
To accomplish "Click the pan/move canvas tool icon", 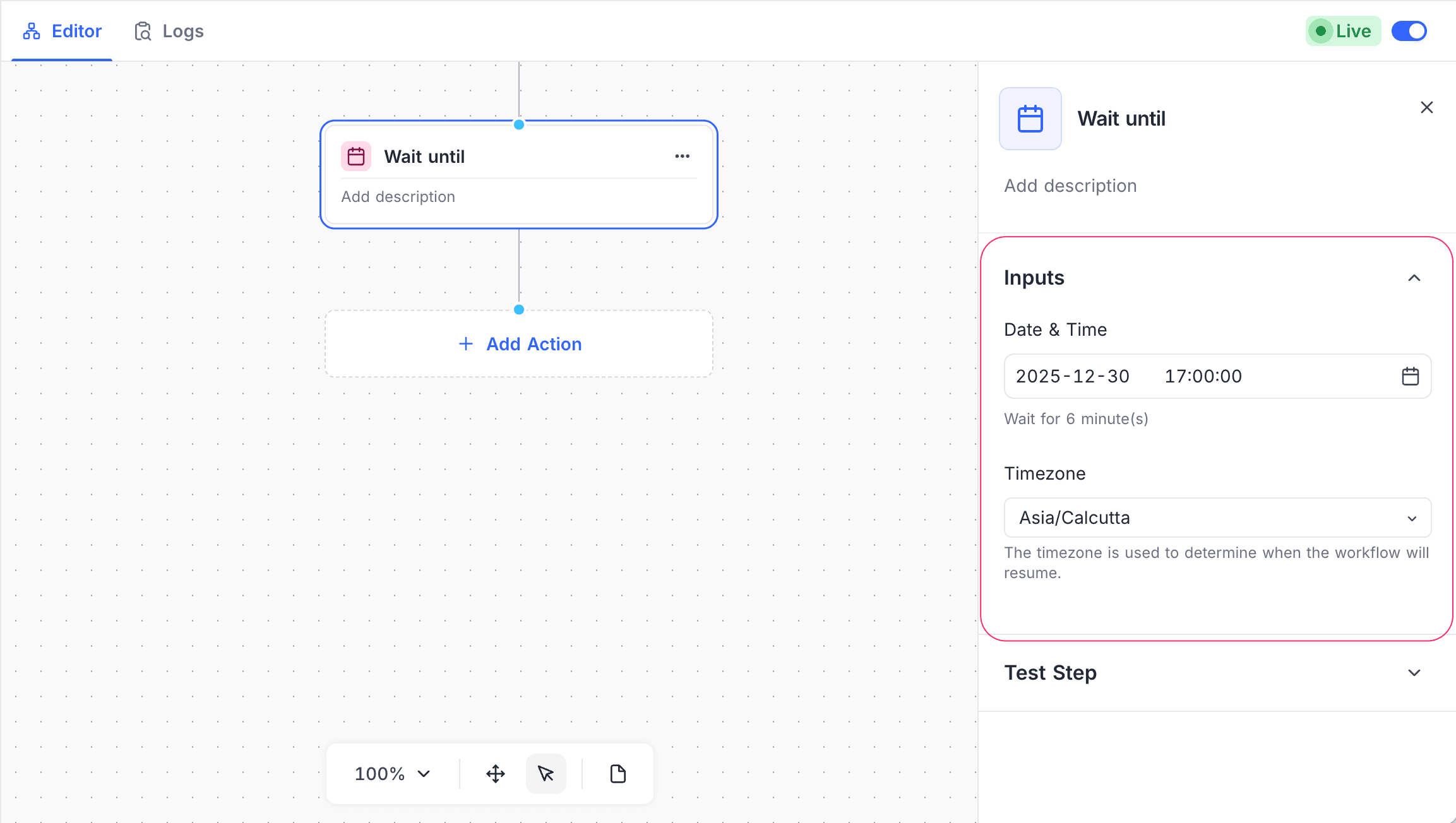I will tap(496, 774).
